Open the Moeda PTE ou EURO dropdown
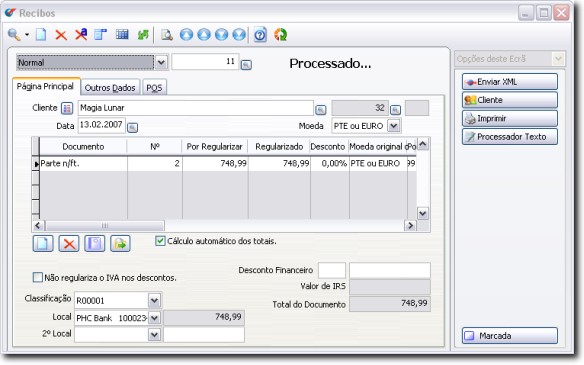The width and height of the screenshot is (584, 365). pos(394,126)
